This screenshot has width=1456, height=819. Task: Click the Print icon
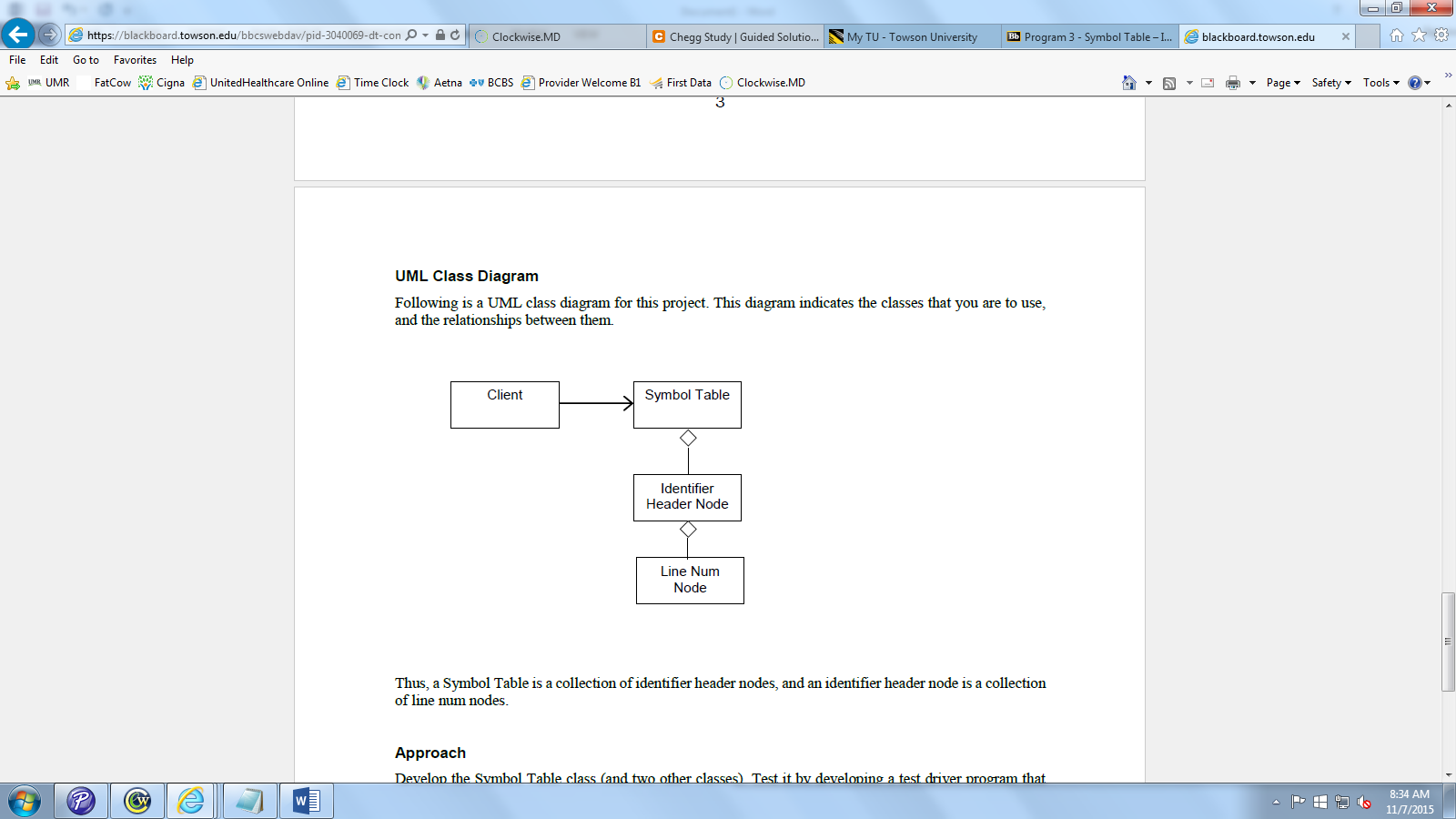pos(1233,82)
